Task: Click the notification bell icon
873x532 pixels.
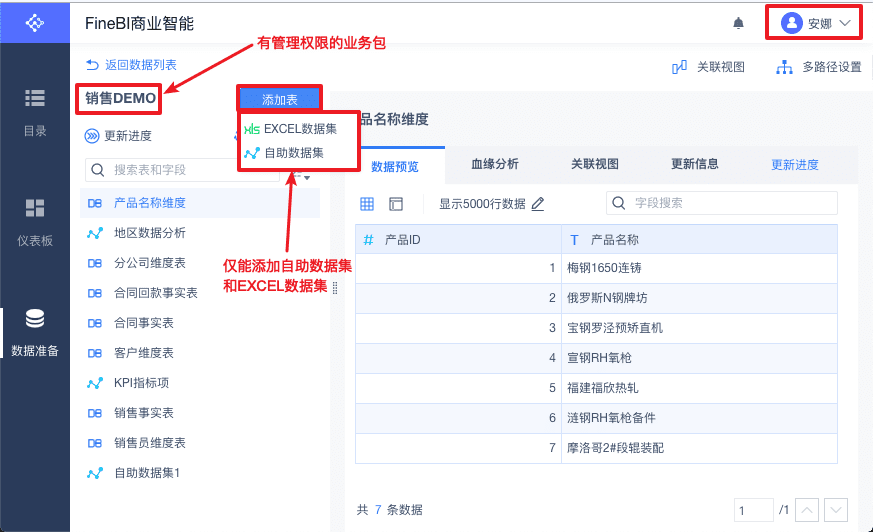Action: coord(738,22)
